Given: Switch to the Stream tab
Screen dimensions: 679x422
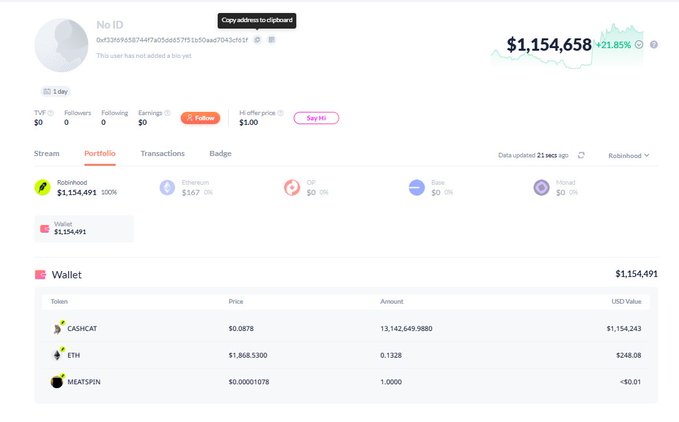Looking at the screenshot, I should (47, 153).
